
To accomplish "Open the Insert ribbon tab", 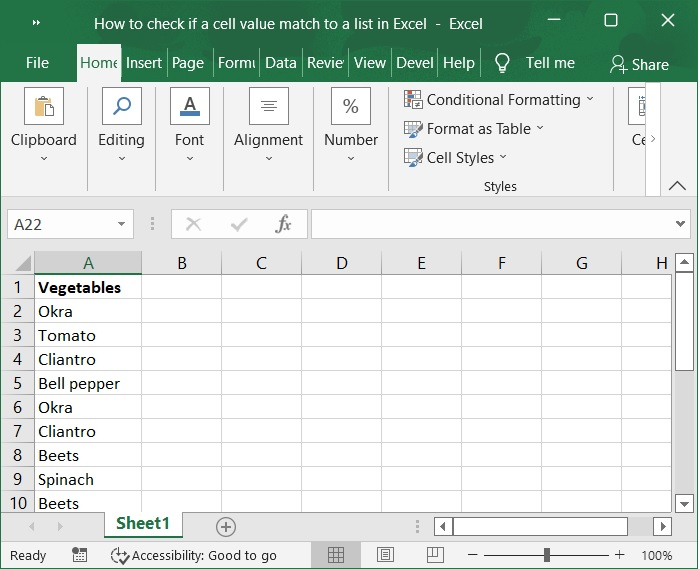I will tap(144, 62).
